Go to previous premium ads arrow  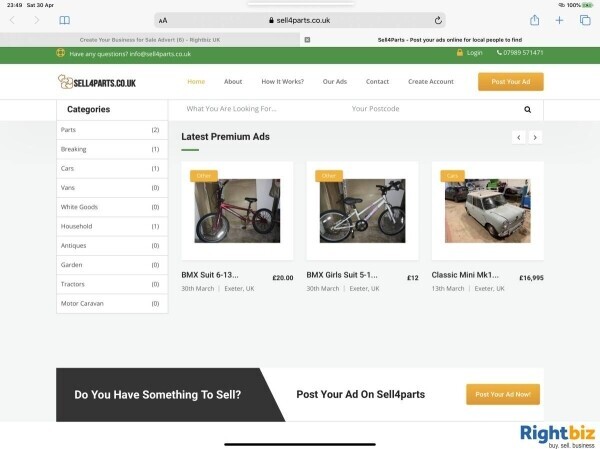click(518, 137)
